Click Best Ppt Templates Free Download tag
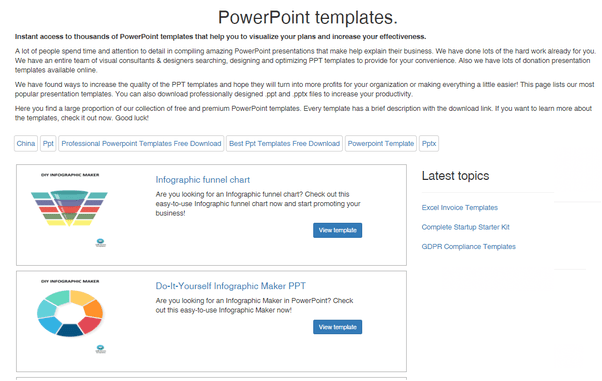602x381 pixels. (284, 144)
